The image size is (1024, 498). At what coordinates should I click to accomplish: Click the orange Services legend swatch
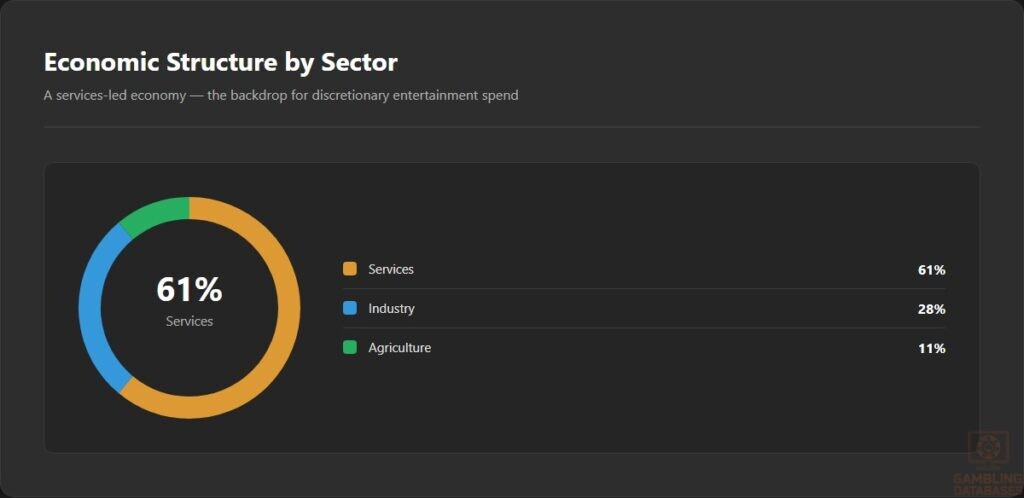pos(349,269)
